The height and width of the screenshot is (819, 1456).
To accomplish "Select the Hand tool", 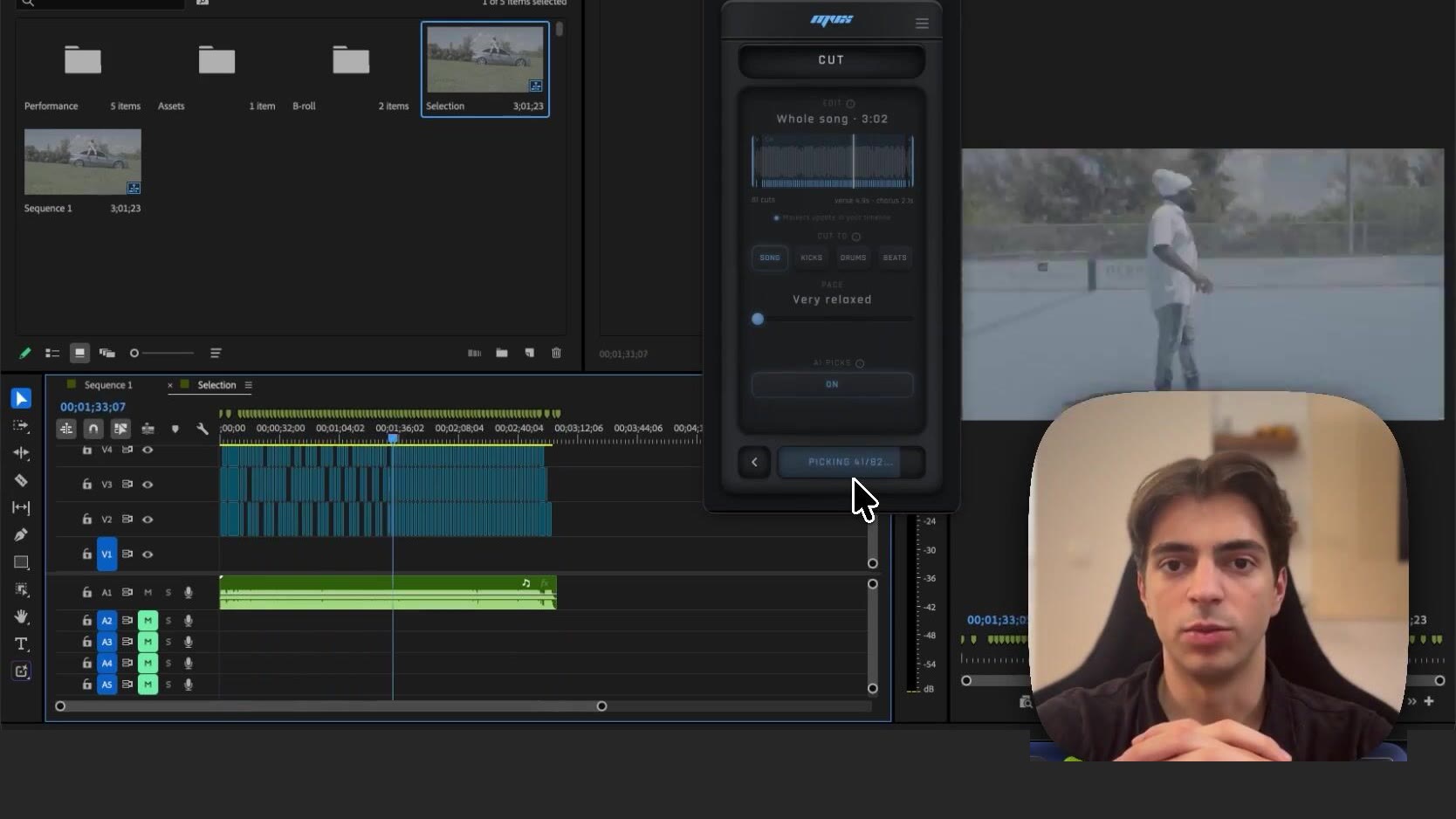I will [x=21, y=616].
